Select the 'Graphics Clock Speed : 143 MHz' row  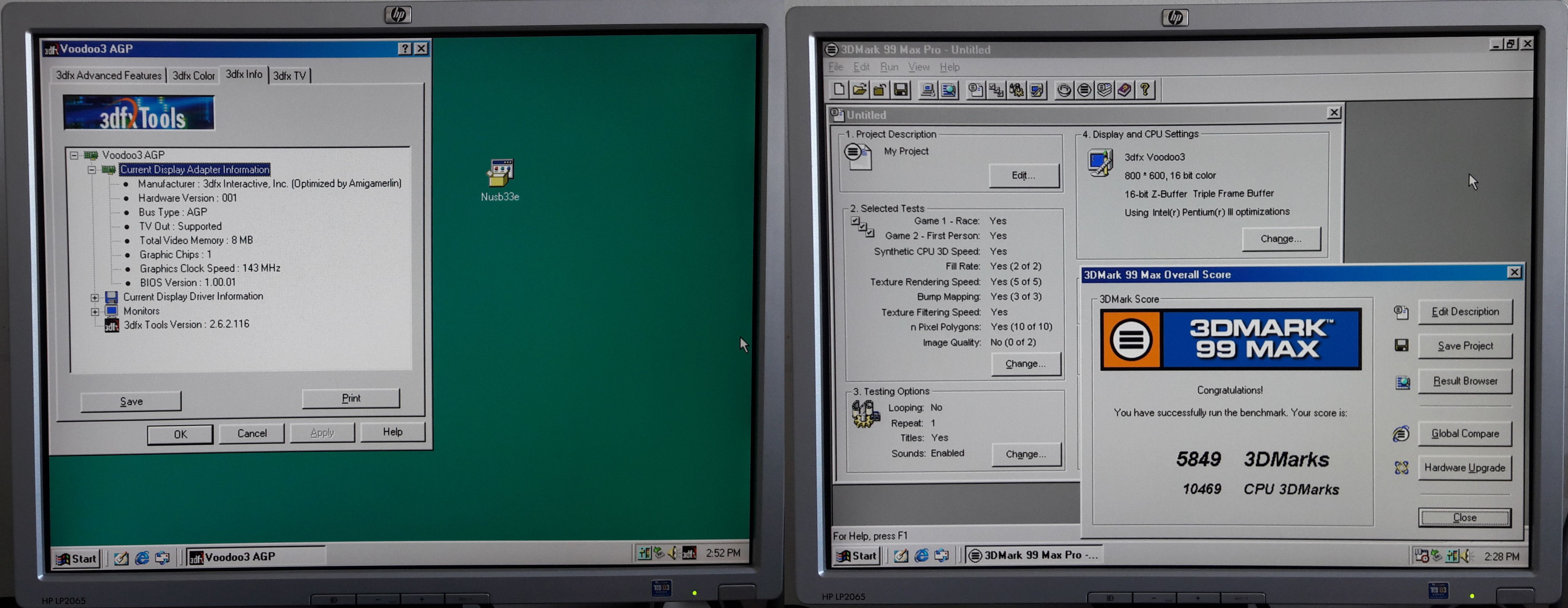point(210,268)
